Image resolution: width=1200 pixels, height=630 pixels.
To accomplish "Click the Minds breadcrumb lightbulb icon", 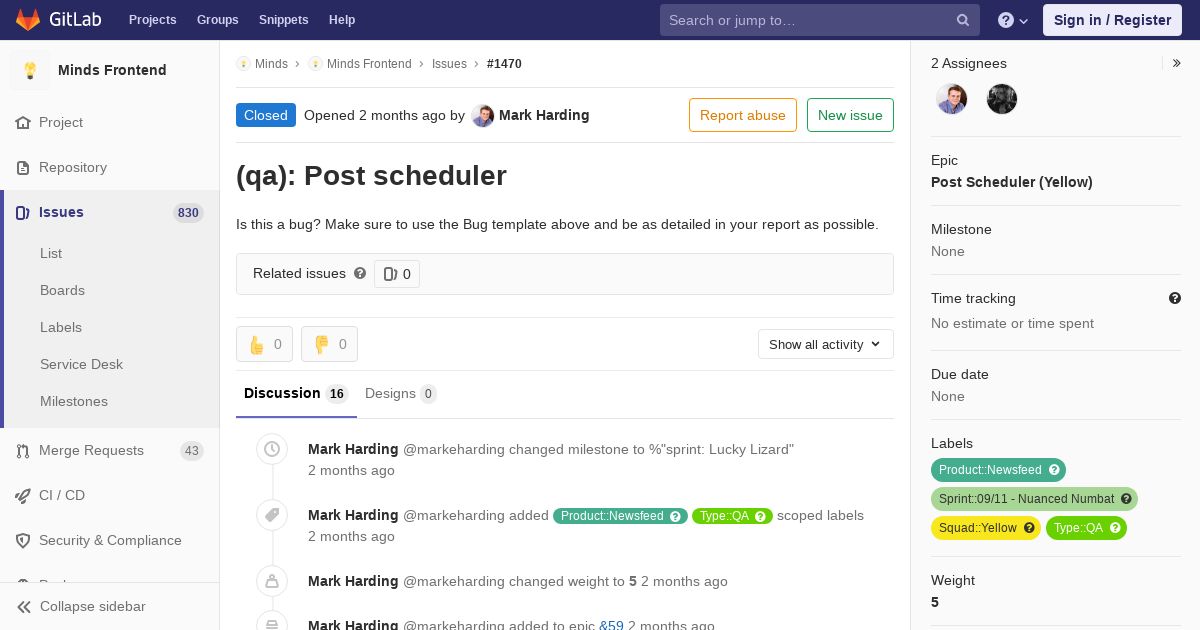I will coord(243,63).
